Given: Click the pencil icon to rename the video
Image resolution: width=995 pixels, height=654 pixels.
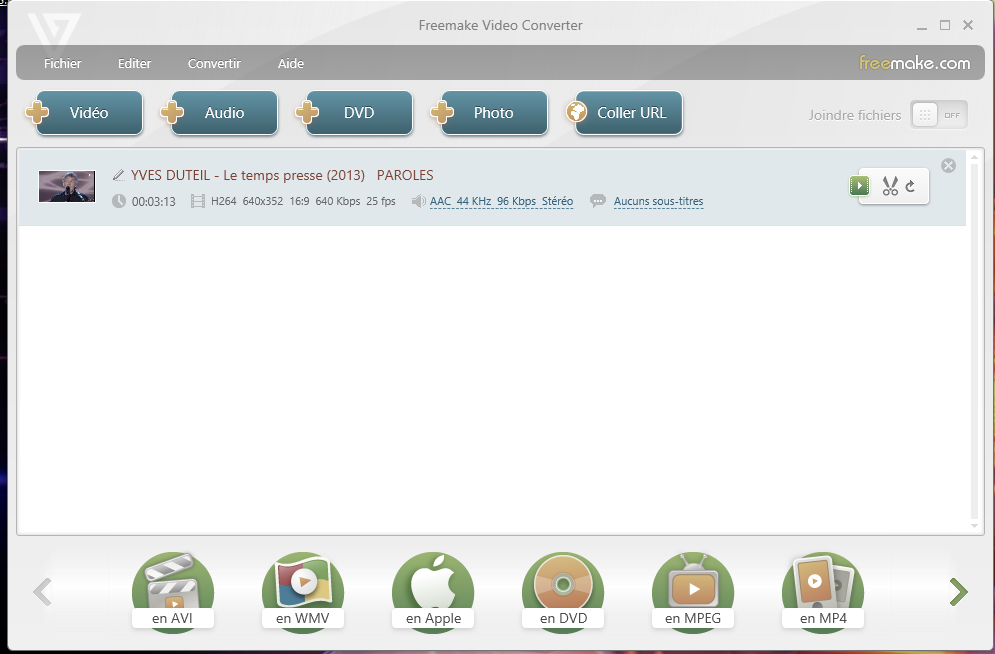Looking at the screenshot, I should click(119, 175).
